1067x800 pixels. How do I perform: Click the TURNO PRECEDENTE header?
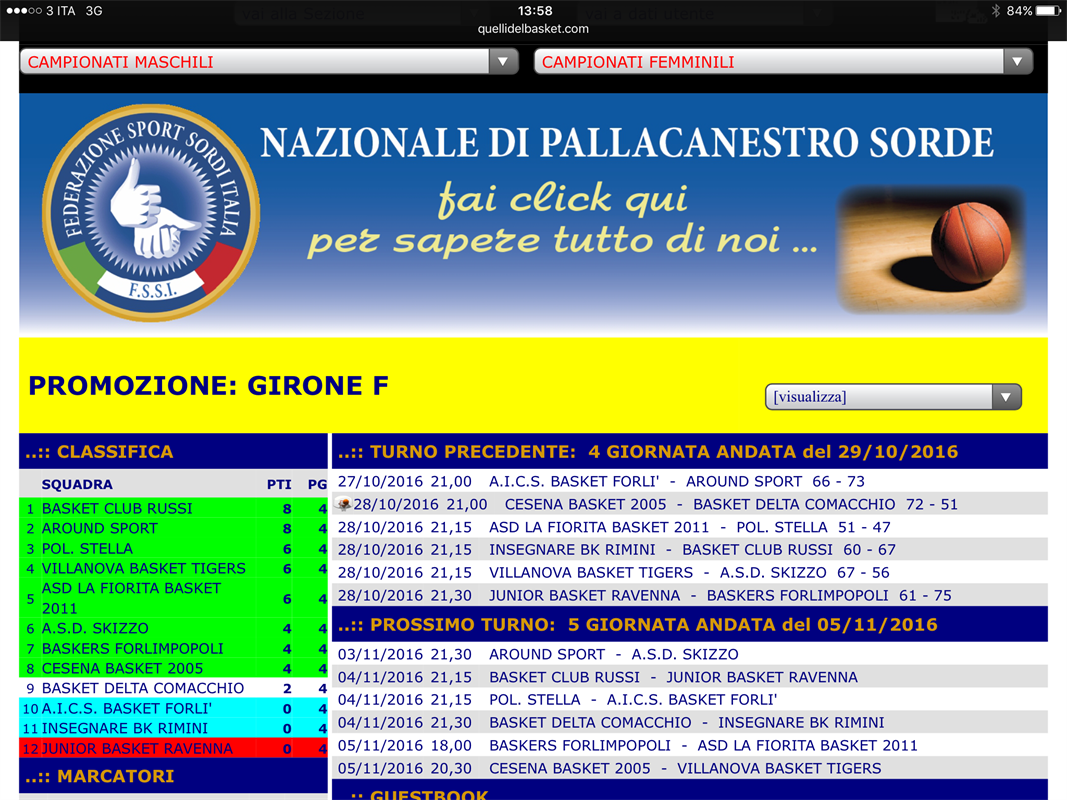click(689, 452)
